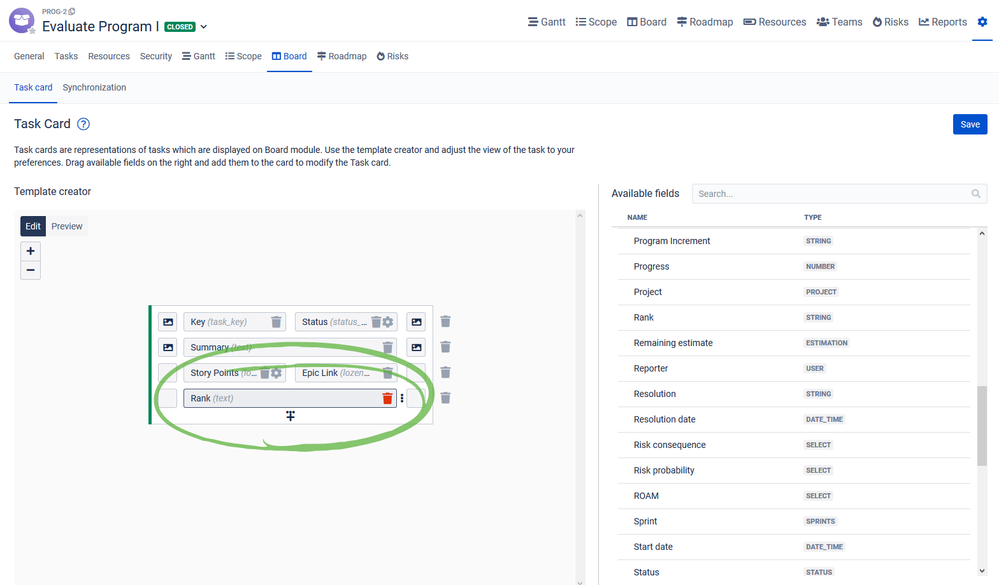The width and height of the screenshot is (999, 585).
Task: Select the Risk probability available field
Action: tap(794, 470)
